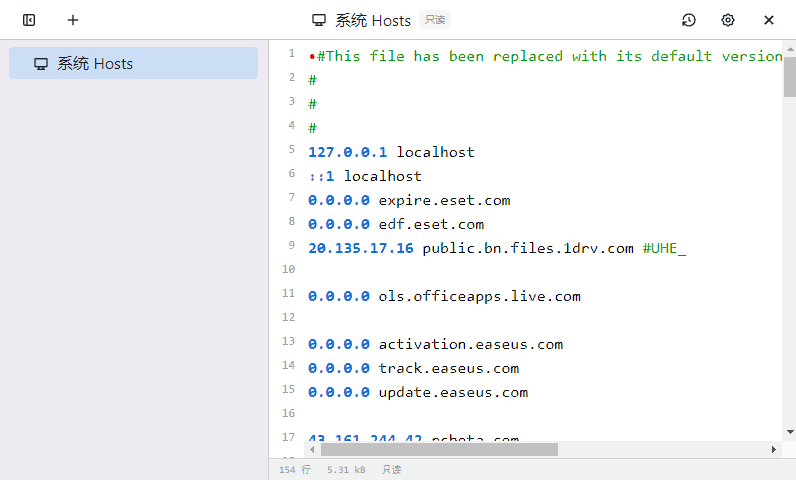Click the horizontal scrollbar thumb
796x480 pixels.
[439, 450]
